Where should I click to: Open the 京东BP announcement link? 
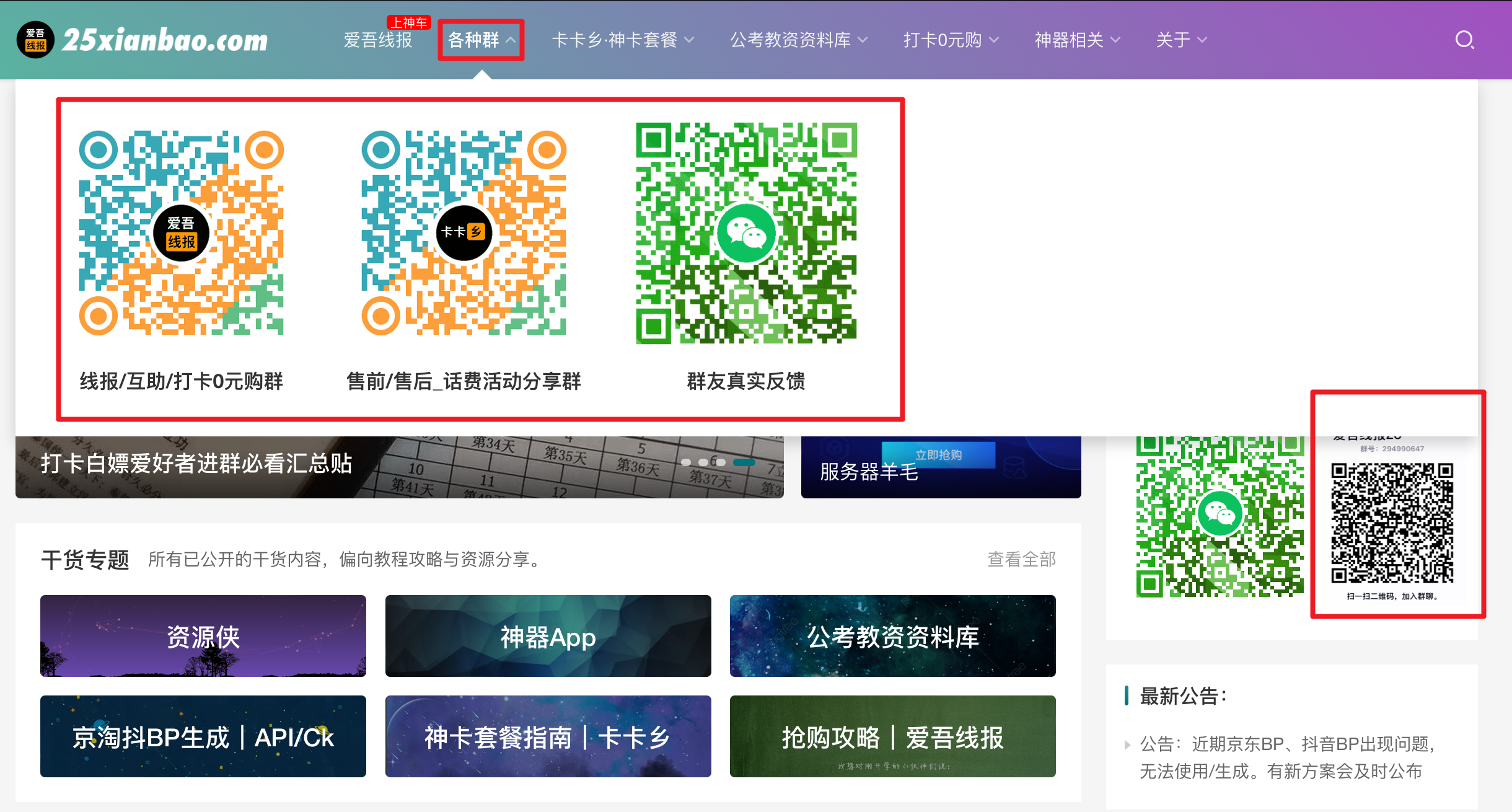click(x=1288, y=757)
